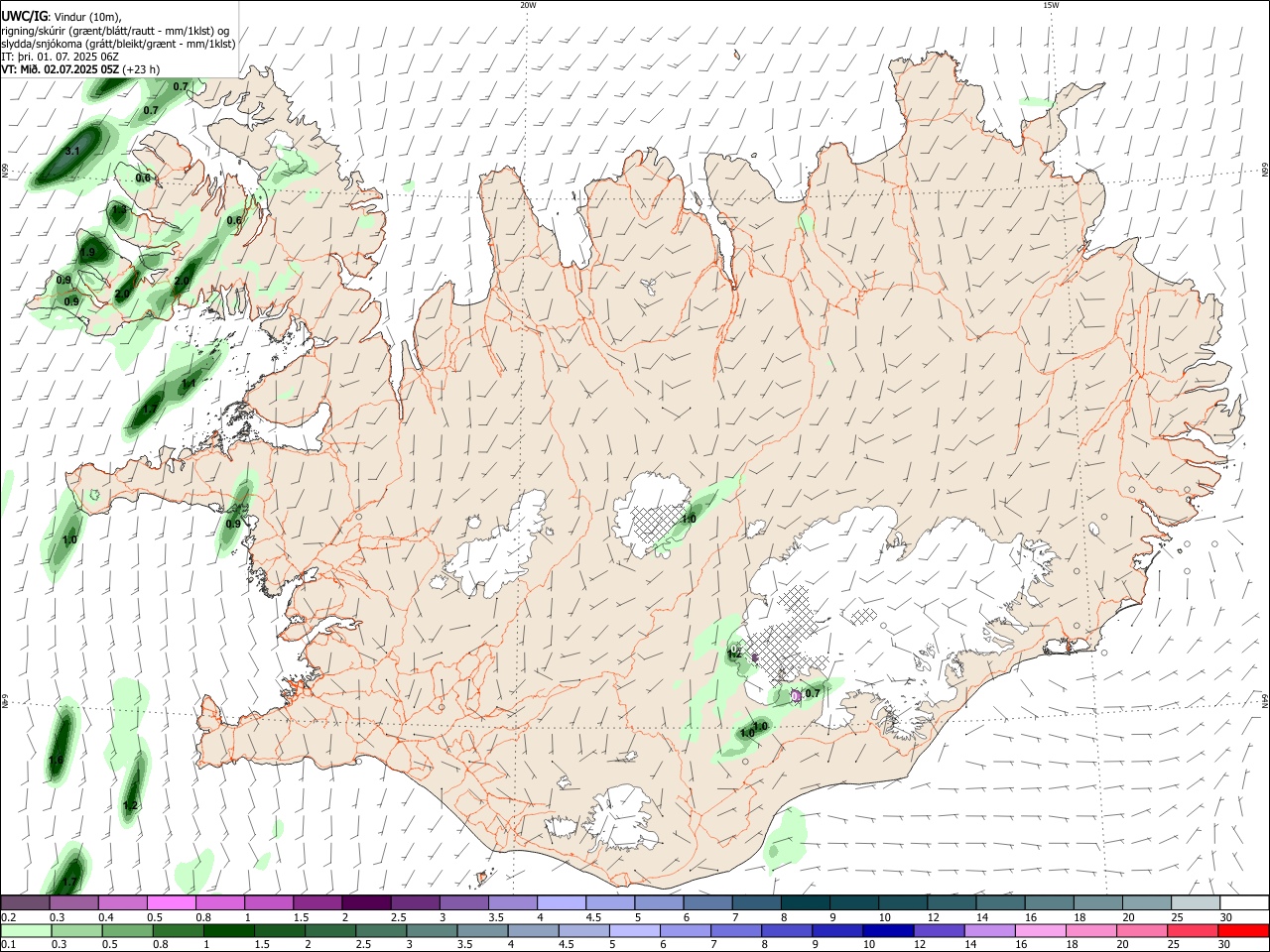Click upper legend swatch between 0.5 and 0.8
Image resolution: width=1270 pixels, height=952 pixels.
171,902
